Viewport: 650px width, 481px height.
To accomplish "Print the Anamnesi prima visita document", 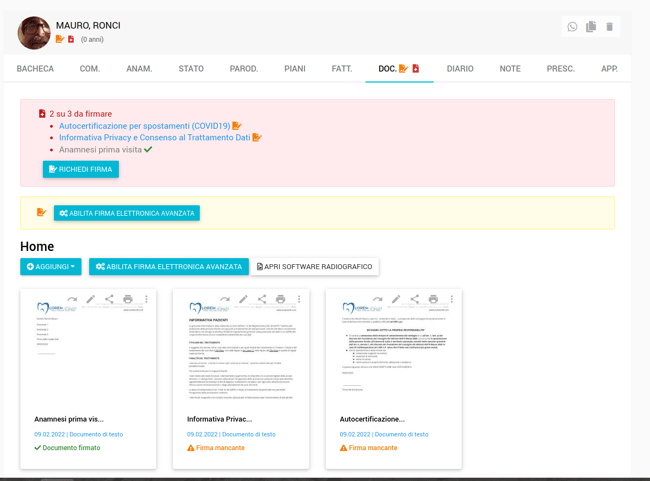I will [128, 299].
